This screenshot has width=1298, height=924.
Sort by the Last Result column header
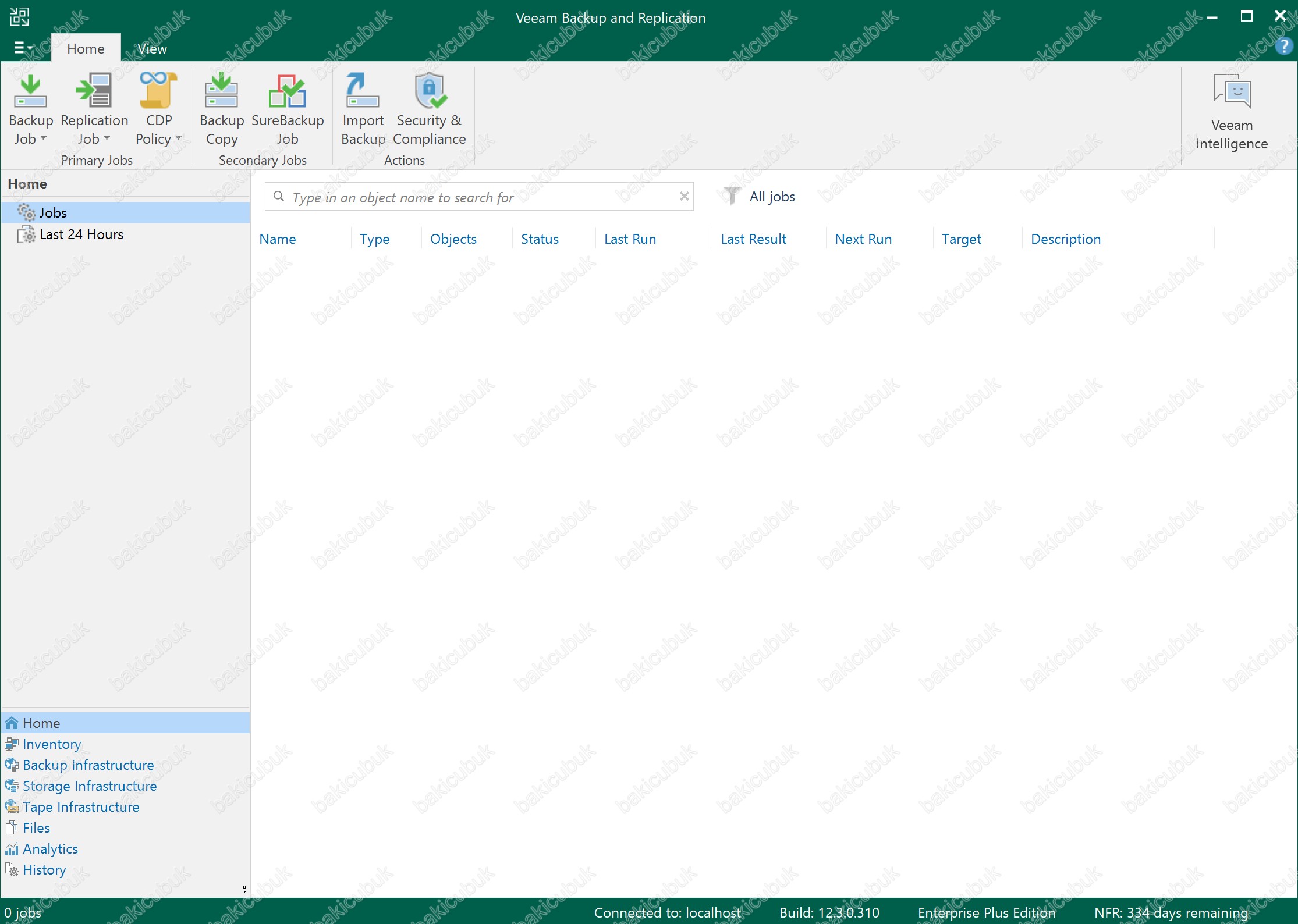coord(753,239)
